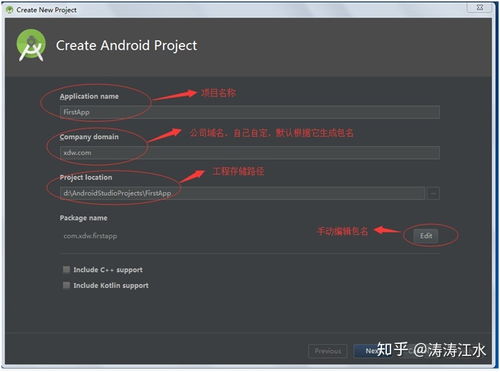Click the Company domain label
The width and height of the screenshot is (500, 372).
(x=89, y=137)
